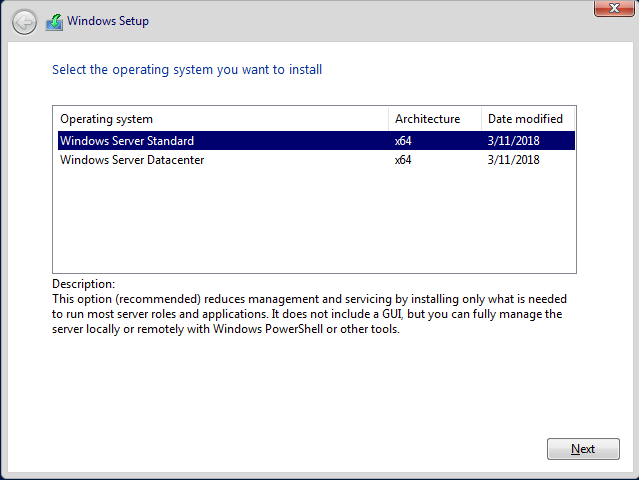639x480 pixels.
Task: Click x64 in the Windows Server Standard row
Action: (403, 141)
